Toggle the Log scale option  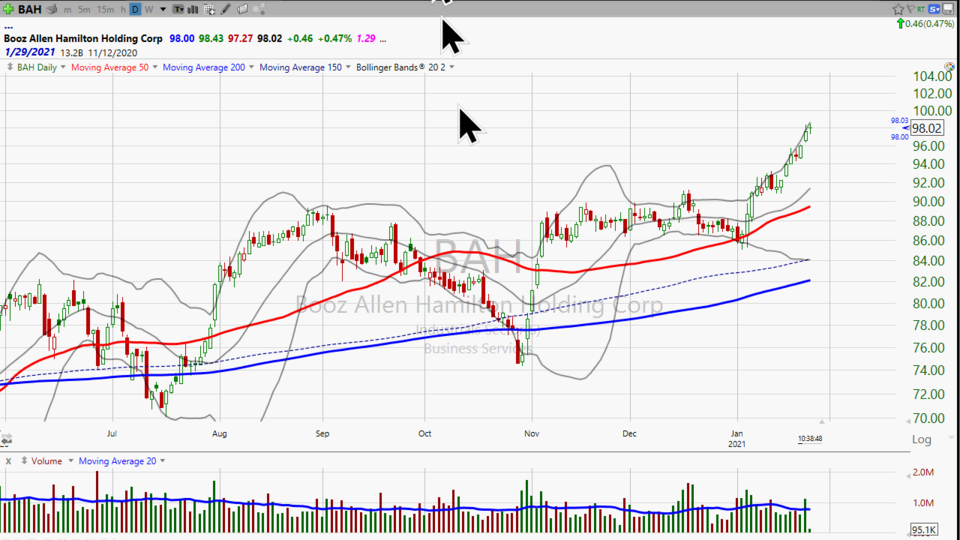pyautogui.click(x=921, y=439)
